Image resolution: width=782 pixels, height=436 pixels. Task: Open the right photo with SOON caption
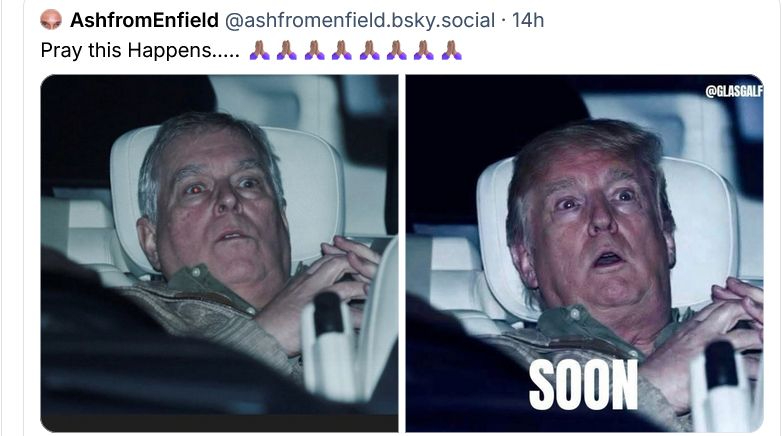coord(585,253)
